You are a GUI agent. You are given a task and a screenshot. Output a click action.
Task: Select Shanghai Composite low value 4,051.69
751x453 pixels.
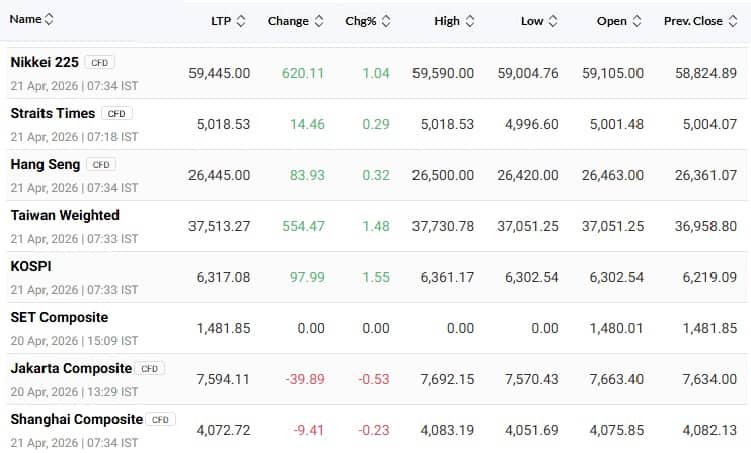tap(532, 430)
